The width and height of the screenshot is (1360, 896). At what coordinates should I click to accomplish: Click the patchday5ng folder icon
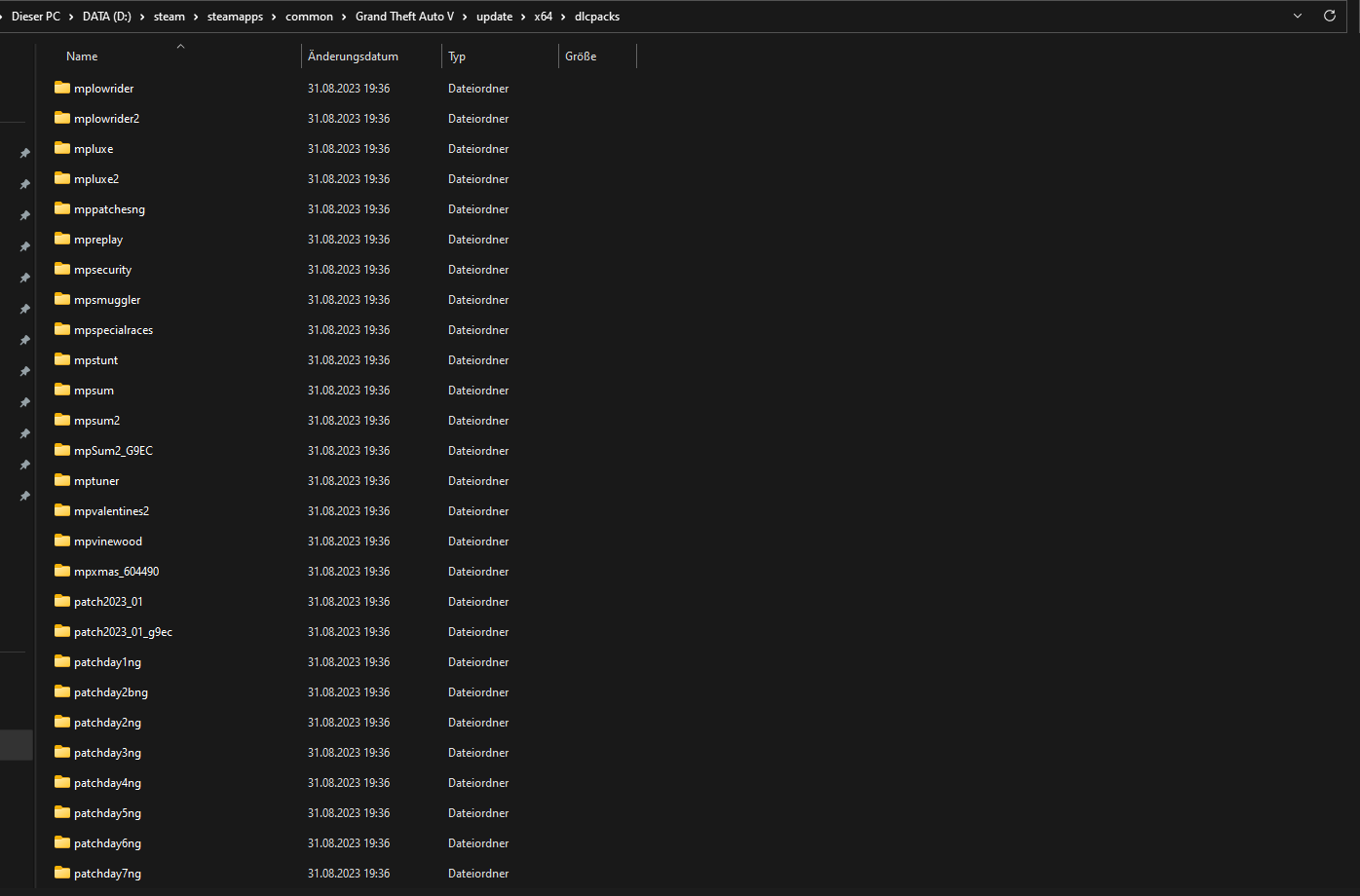click(62, 812)
